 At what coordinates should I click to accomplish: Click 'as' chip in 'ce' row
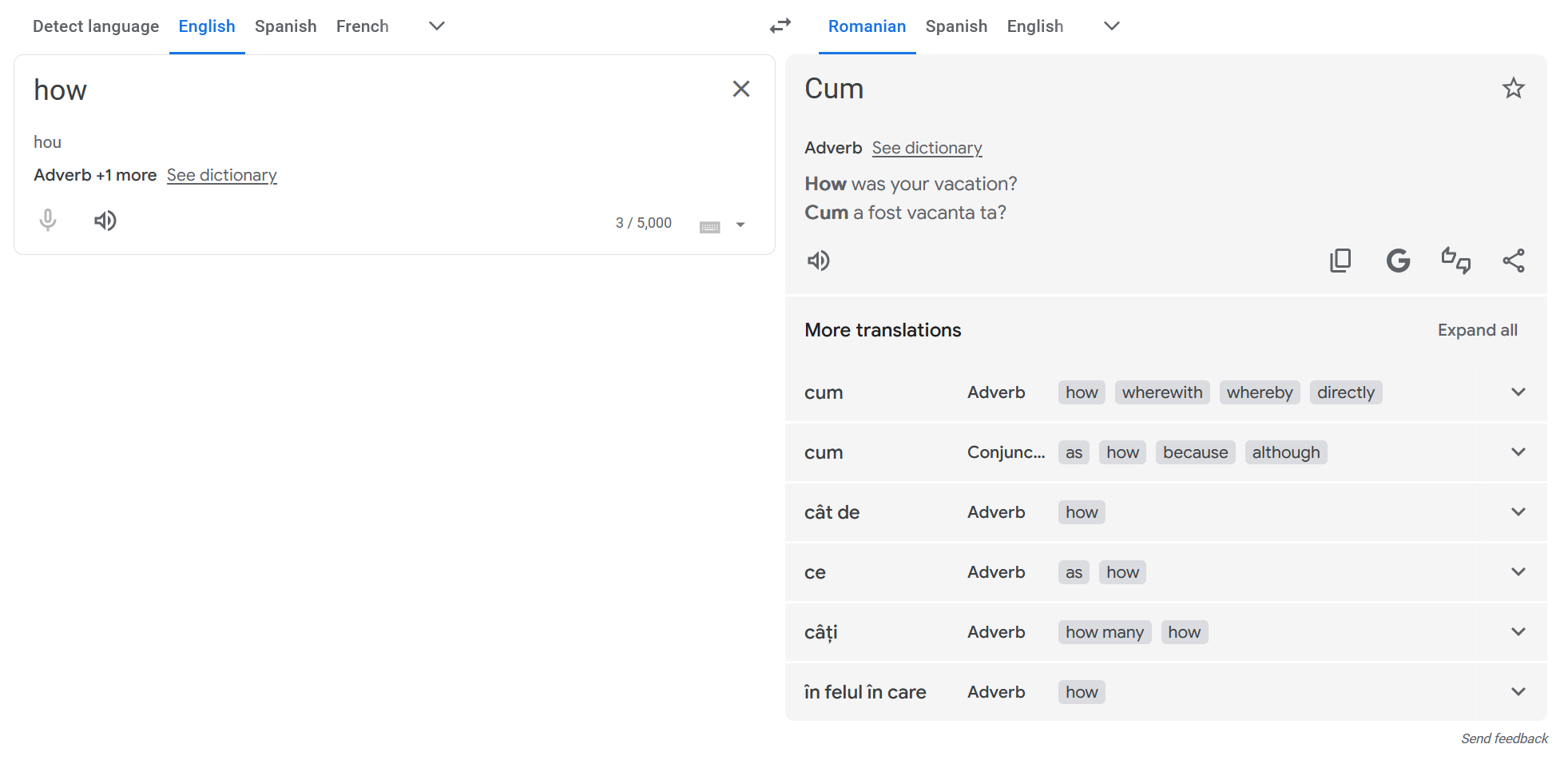point(1074,572)
